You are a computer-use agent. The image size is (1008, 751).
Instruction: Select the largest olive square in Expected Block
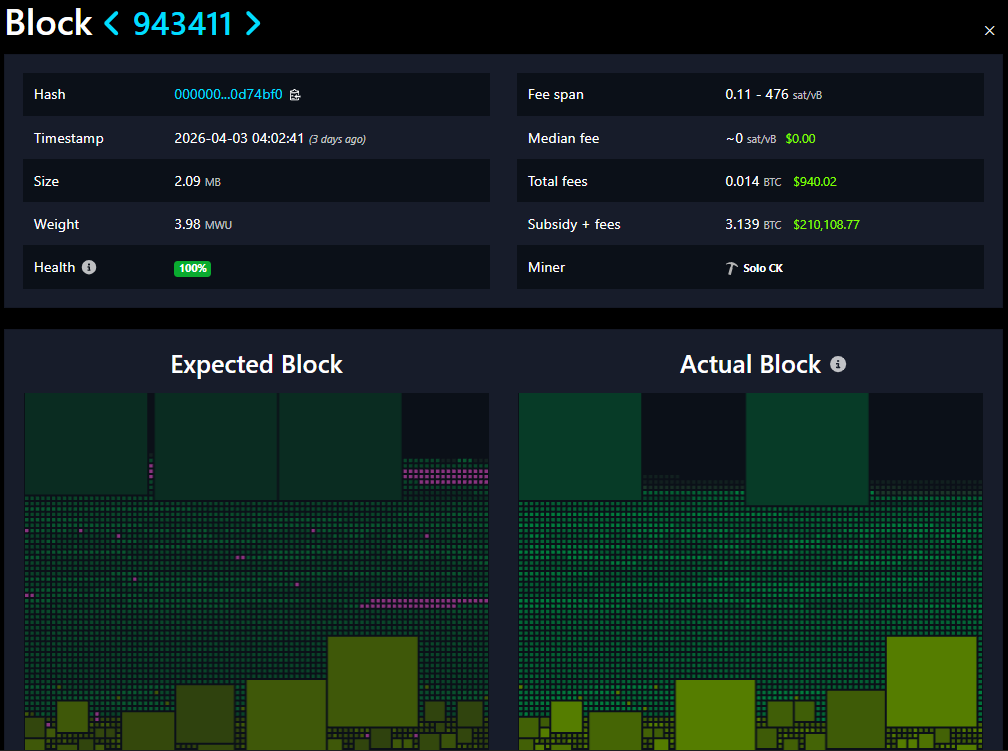pyautogui.click(x=372, y=681)
